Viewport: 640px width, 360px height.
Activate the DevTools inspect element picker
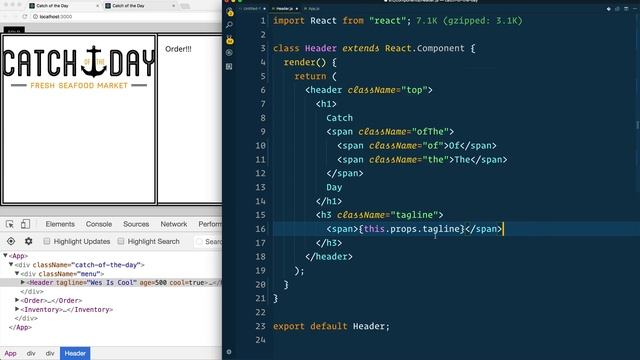10,224
